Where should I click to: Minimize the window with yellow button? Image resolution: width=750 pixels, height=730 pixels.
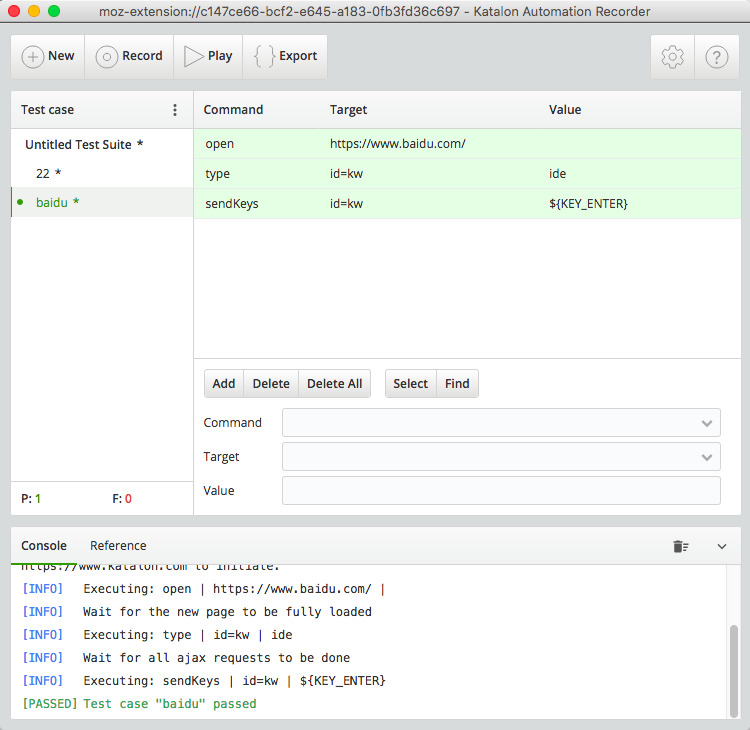point(34,11)
